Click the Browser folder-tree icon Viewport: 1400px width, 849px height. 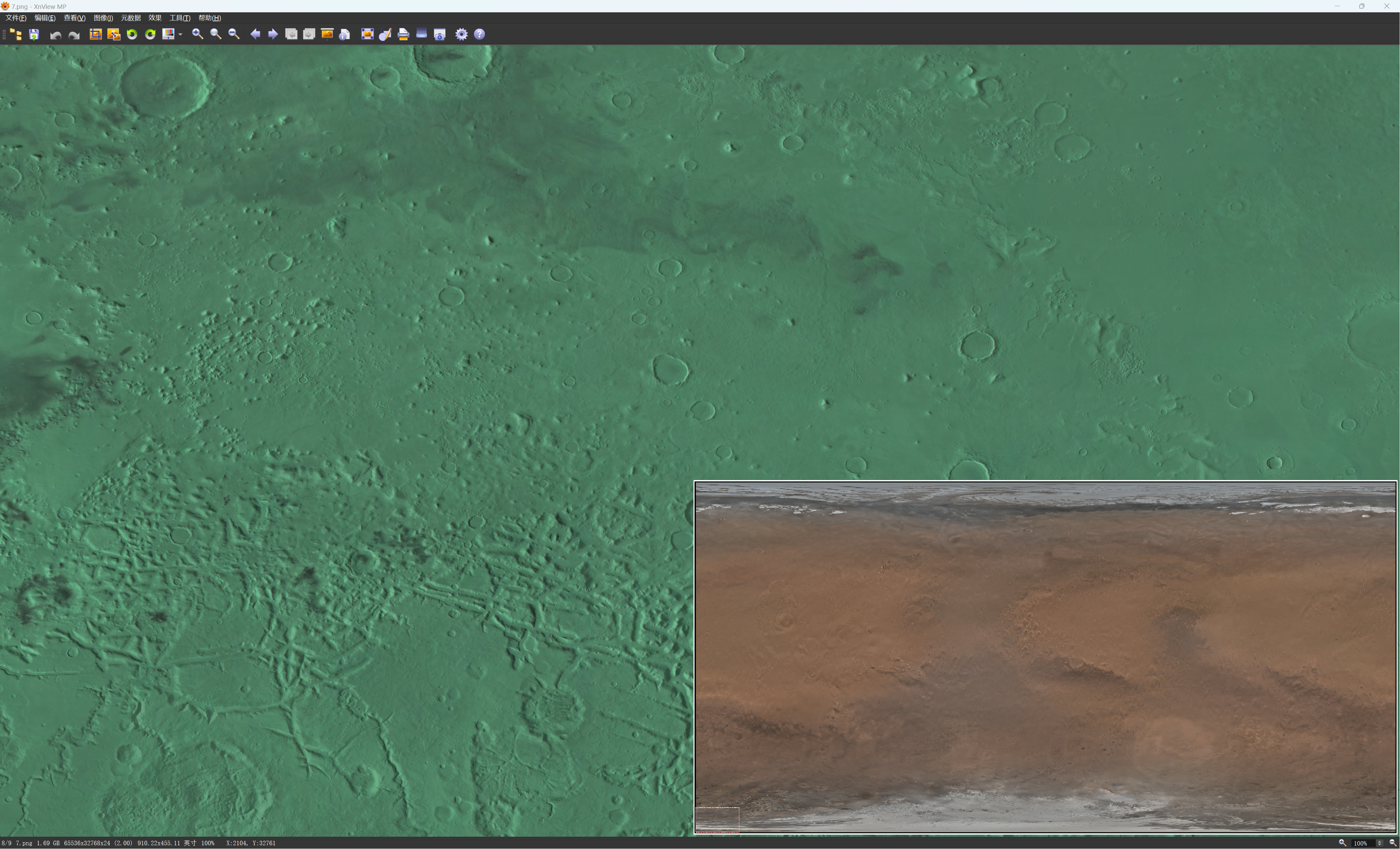click(x=16, y=35)
